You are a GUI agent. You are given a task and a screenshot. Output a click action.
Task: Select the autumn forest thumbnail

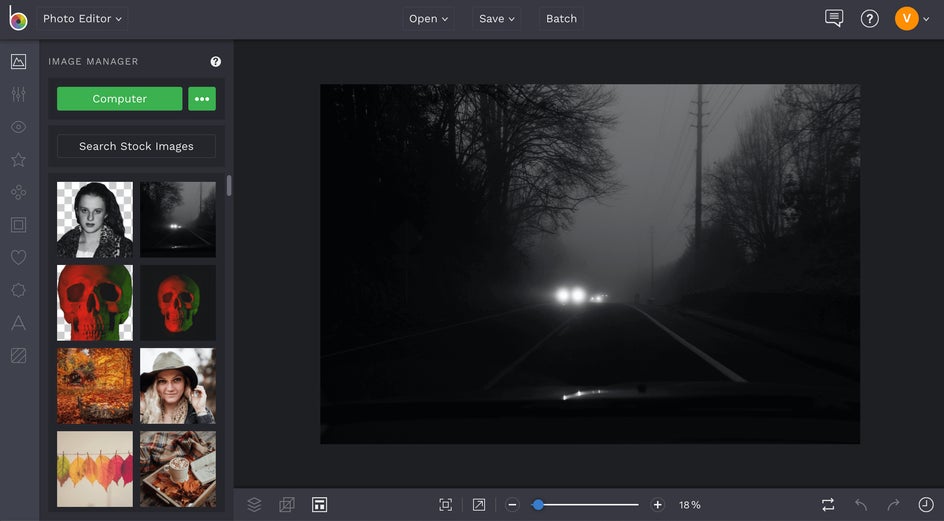click(95, 385)
